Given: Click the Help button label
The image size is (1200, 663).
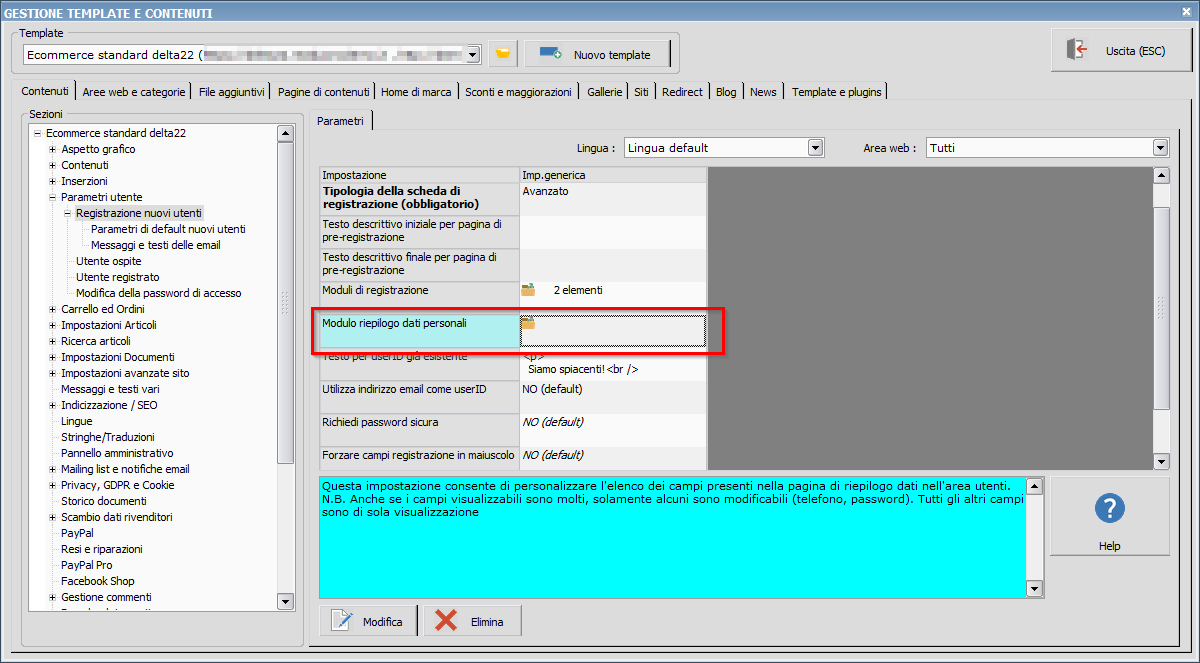Looking at the screenshot, I should 1109,546.
